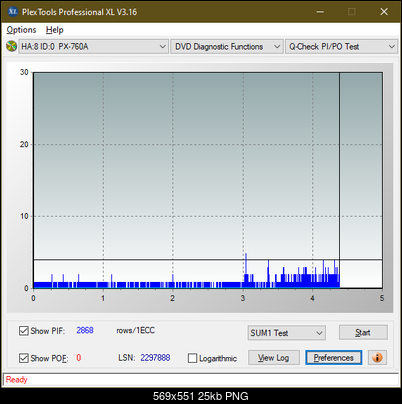Screen dimensions: 402x404
Task: Open the Options menu
Action: 21,30
